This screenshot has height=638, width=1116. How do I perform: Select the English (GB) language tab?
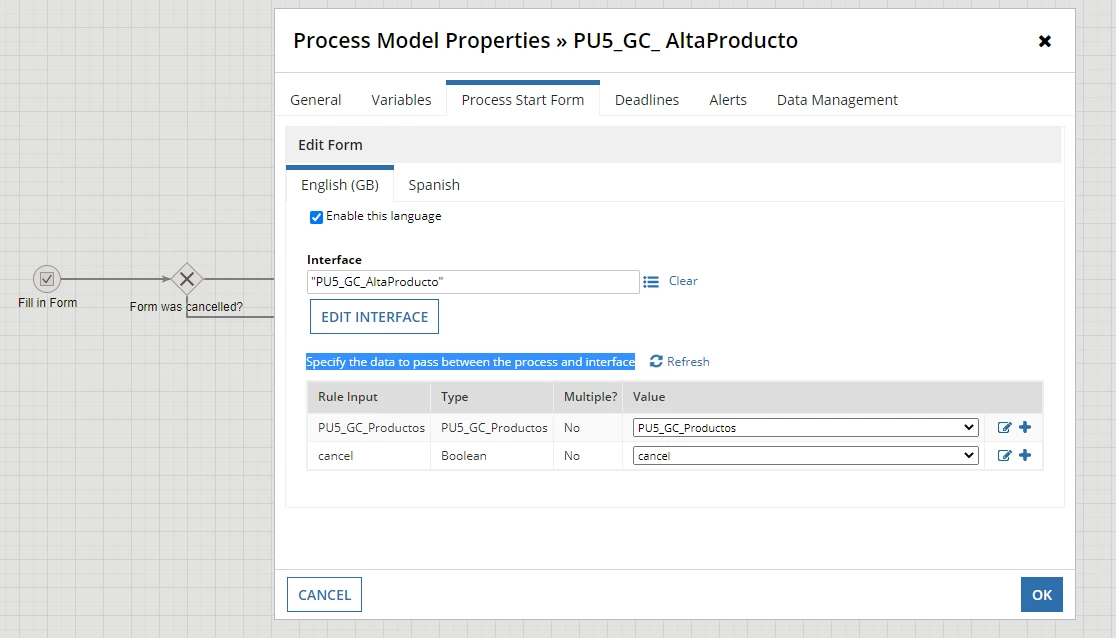(x=339, y=185)
